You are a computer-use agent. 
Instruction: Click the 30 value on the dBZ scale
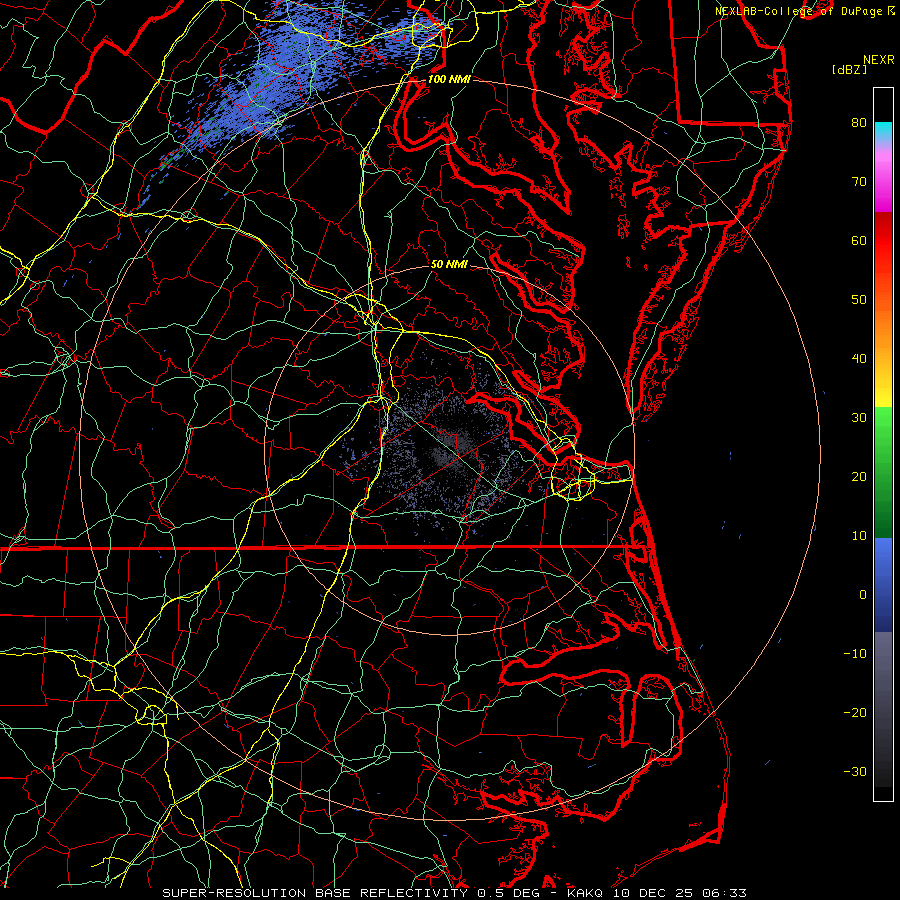(859, 418)
